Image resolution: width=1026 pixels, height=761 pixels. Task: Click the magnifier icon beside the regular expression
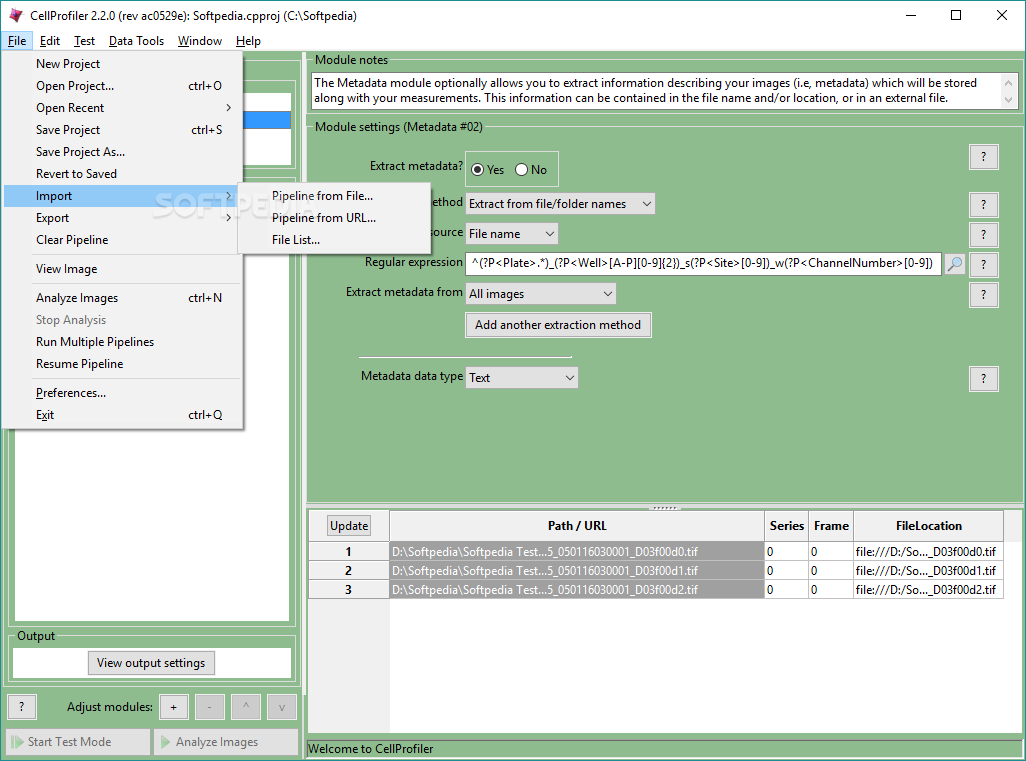[955, 264]
